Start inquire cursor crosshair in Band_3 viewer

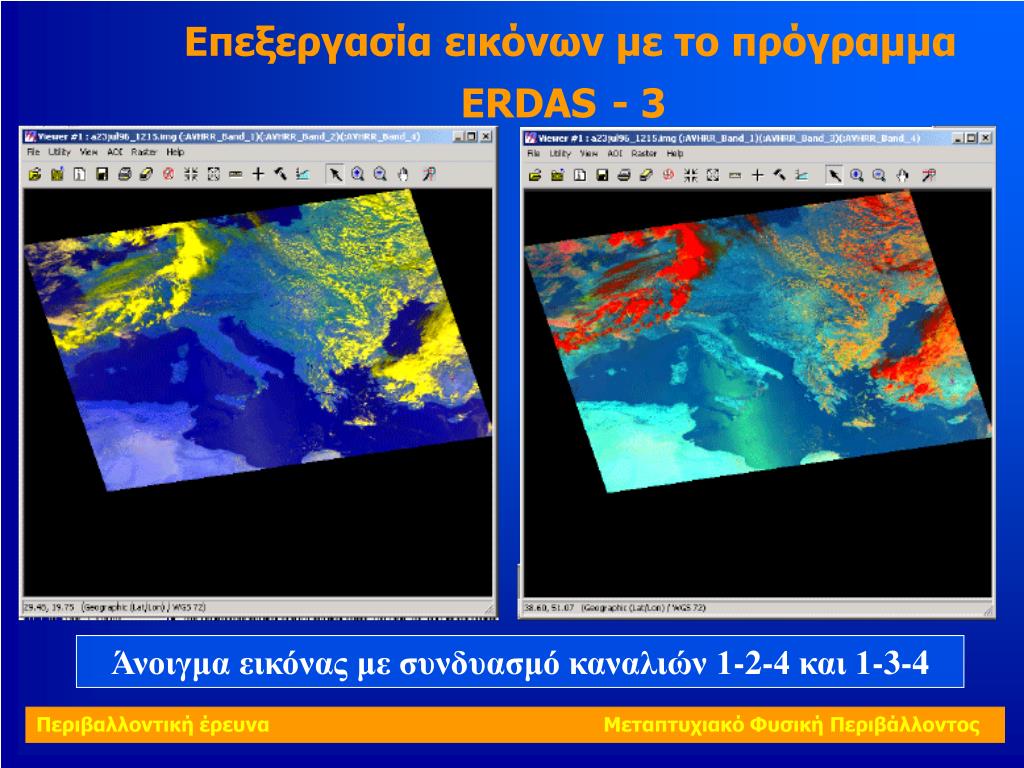(757, 175)
